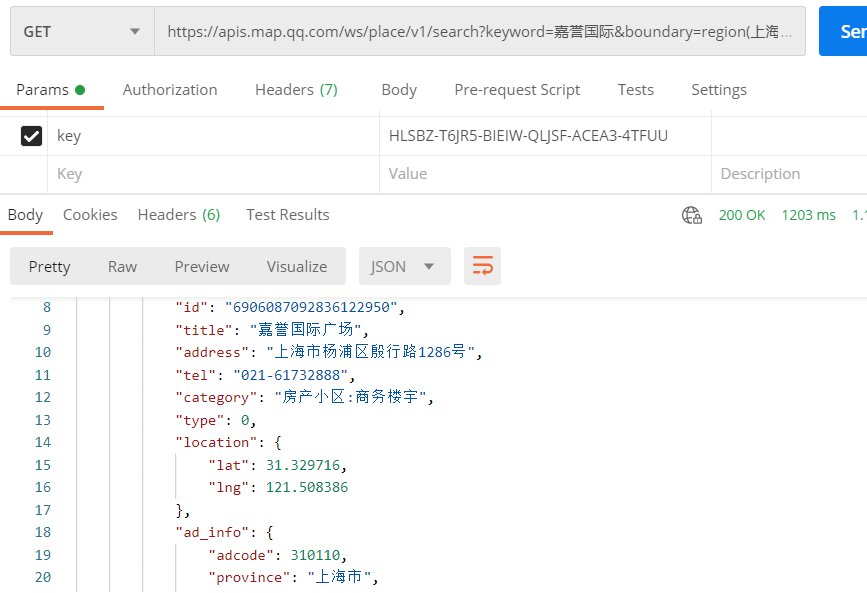The height and width of the screenshot is (593, 867).
Task: Click the "location" key on line 14
Action: pyautogui.click(x=216, y=443)
